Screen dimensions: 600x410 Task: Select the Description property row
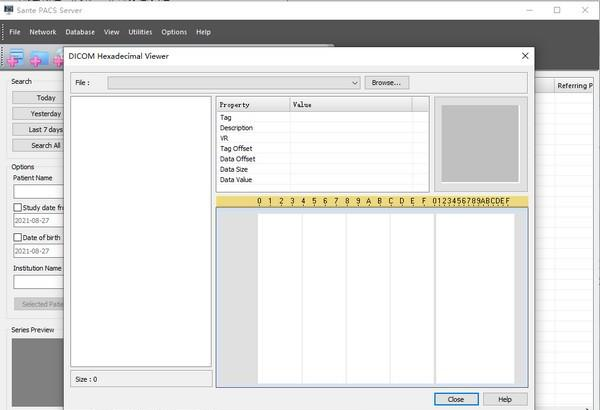tap(322, 128)
